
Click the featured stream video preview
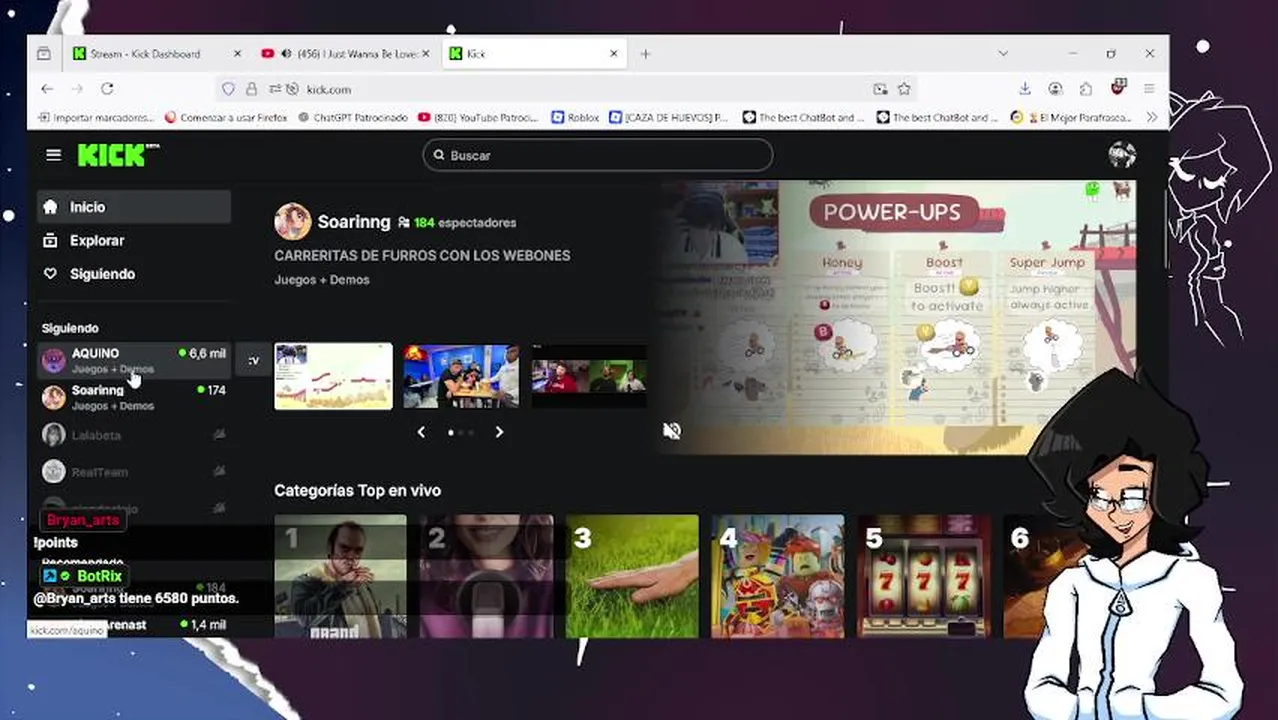coord(897,317)
